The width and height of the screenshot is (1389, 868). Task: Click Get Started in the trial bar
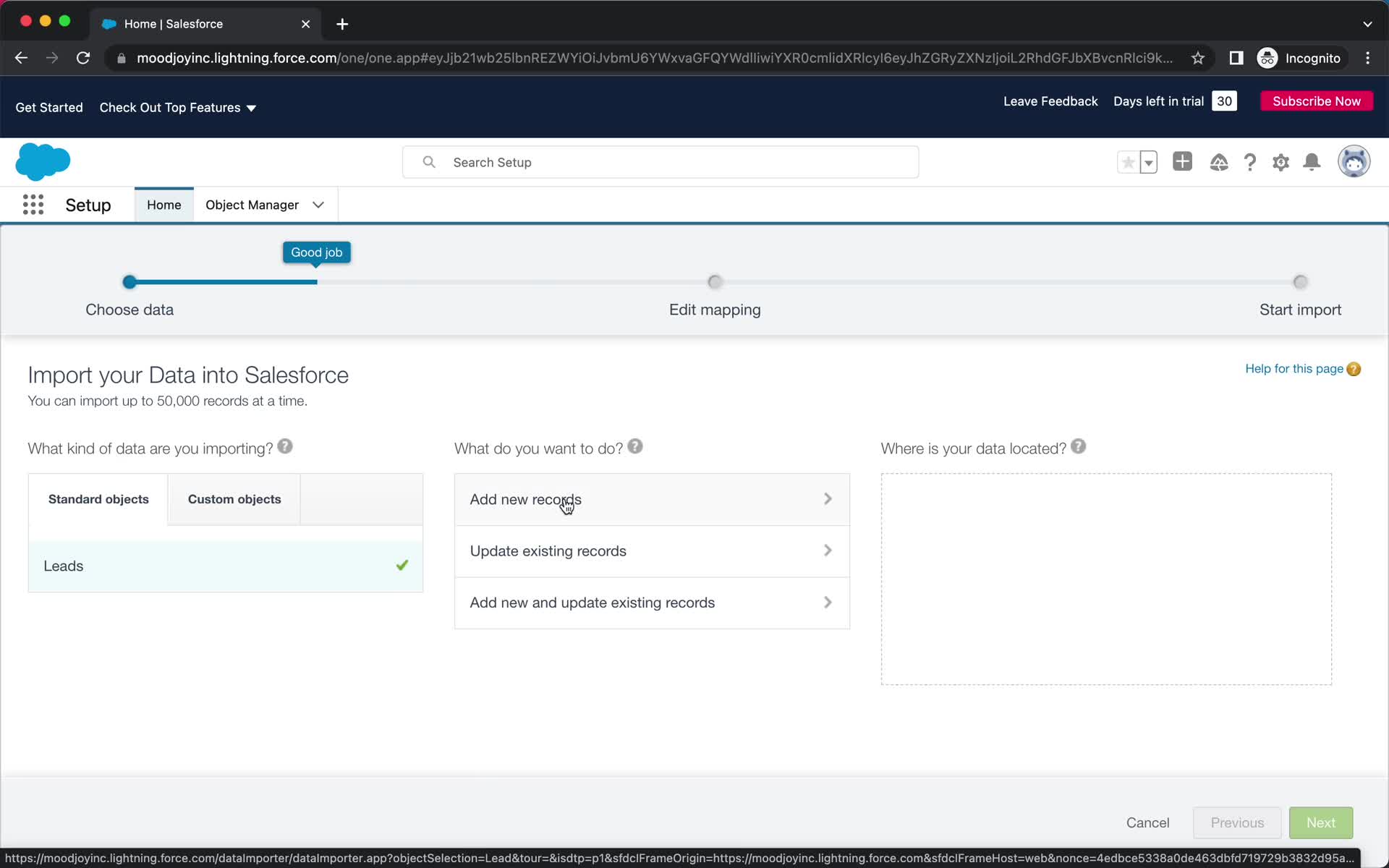click(49, 108)
